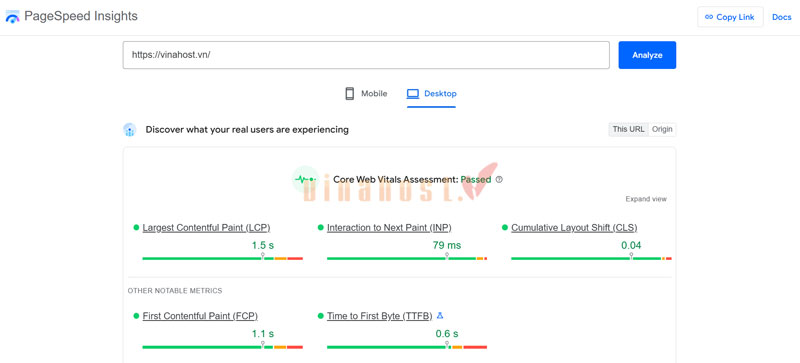Viewport: 800px width, 363px height.
Task: Click the PageSpeed Insights title text
Action: (81, 16)
